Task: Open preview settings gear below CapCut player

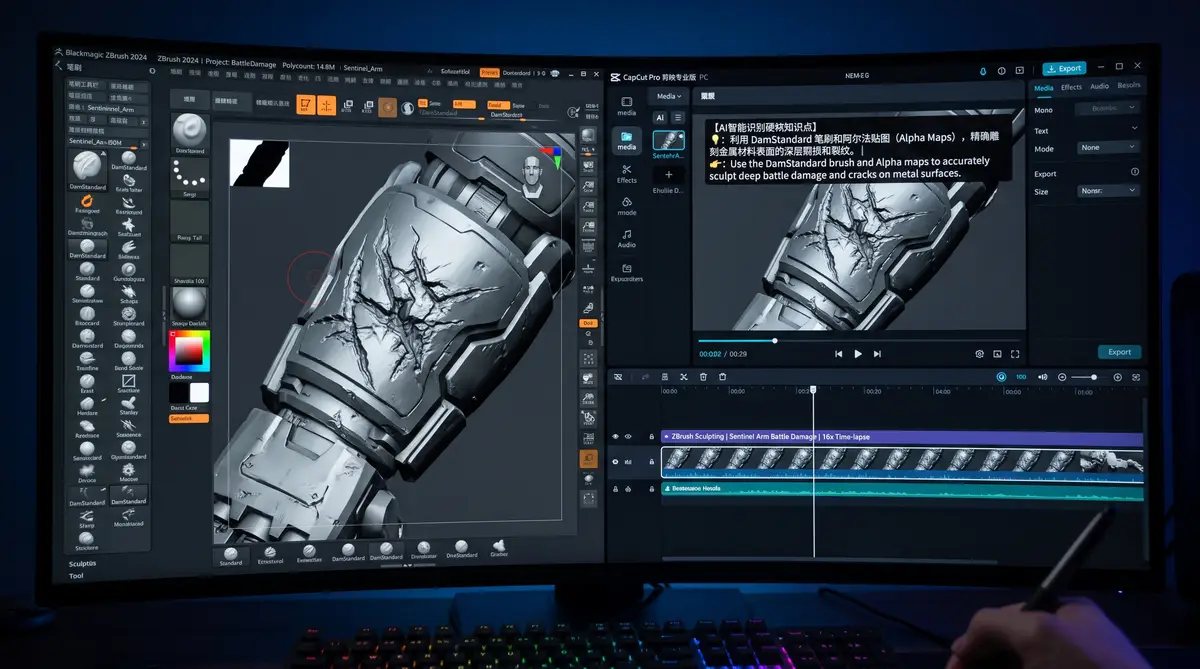Action: [x=979, y=354]
